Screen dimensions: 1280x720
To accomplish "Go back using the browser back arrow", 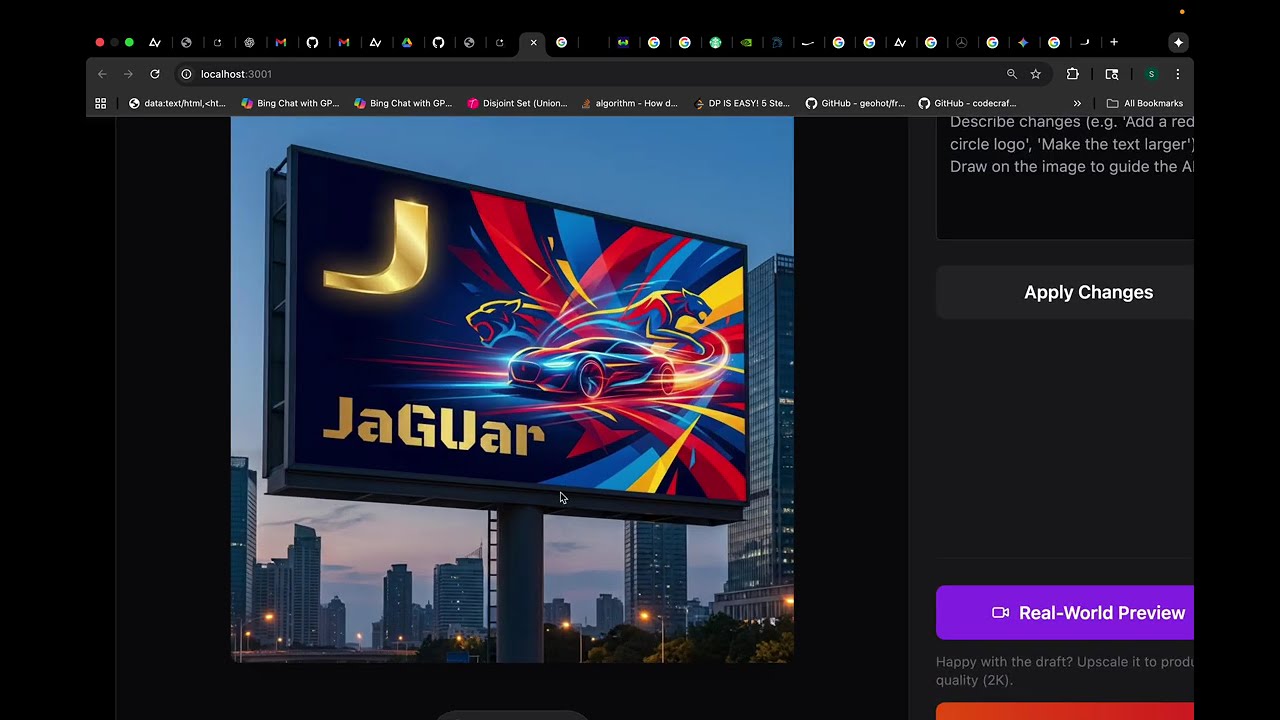I will pos(102,74).
